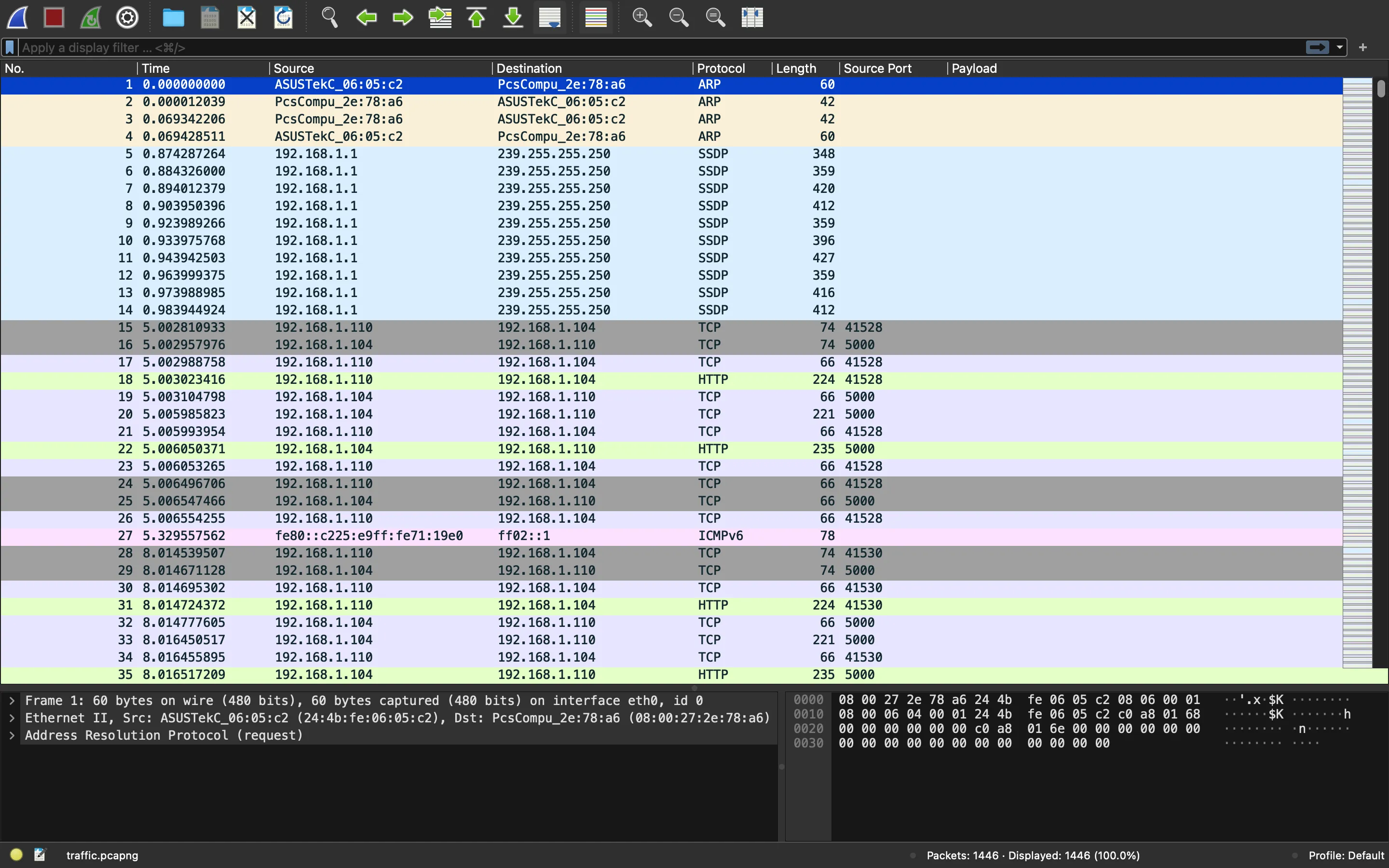The width and height of the screenshot is (1389, 868).
Task: Expand the Address Resolution Protocol tree
Action: pyautogui.click(x=12, y=735)
